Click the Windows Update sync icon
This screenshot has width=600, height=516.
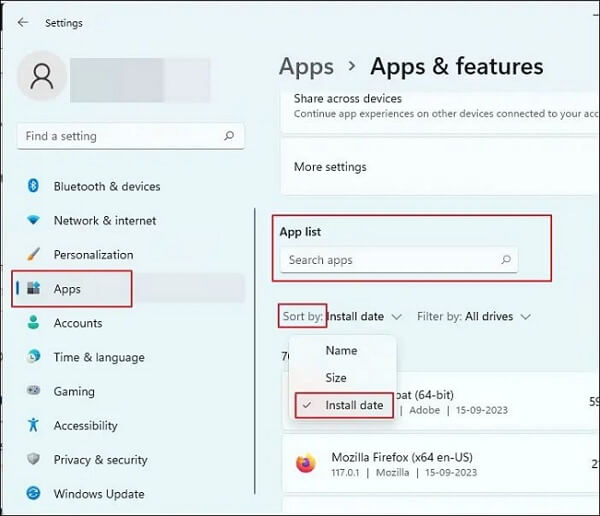[33, 493]
